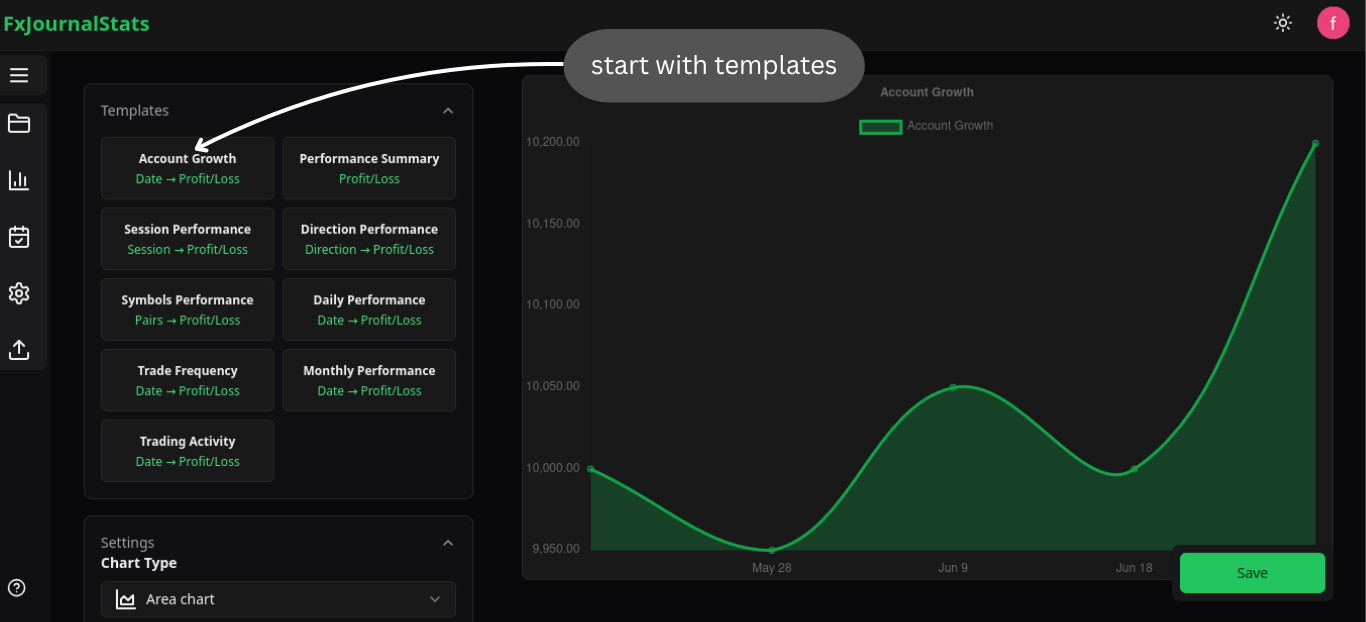Select the Direction Performance template
The height and width of the screenshot is (622, 1366).
click(369, 238)
